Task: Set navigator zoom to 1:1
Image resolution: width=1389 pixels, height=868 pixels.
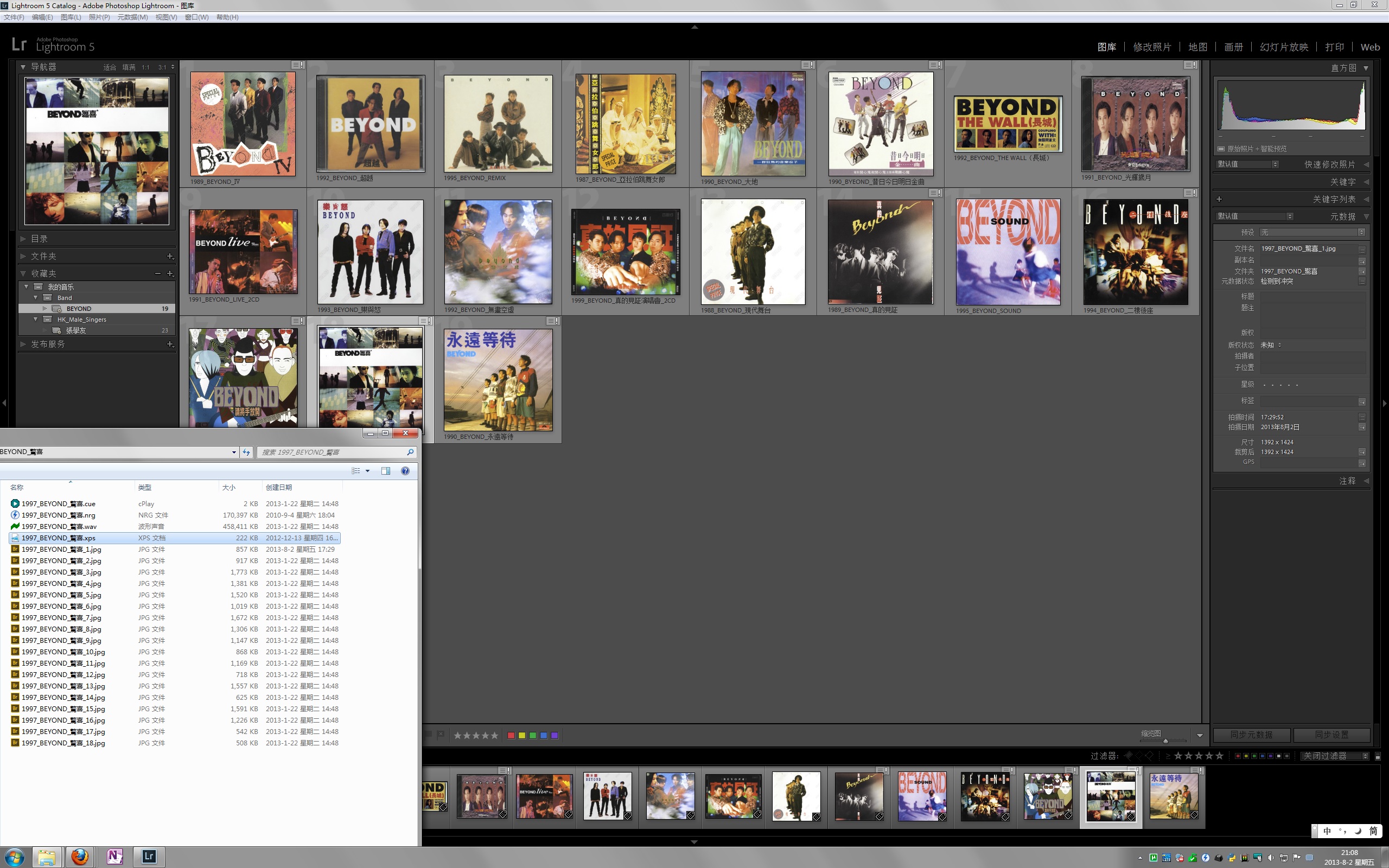Action: 146,68
